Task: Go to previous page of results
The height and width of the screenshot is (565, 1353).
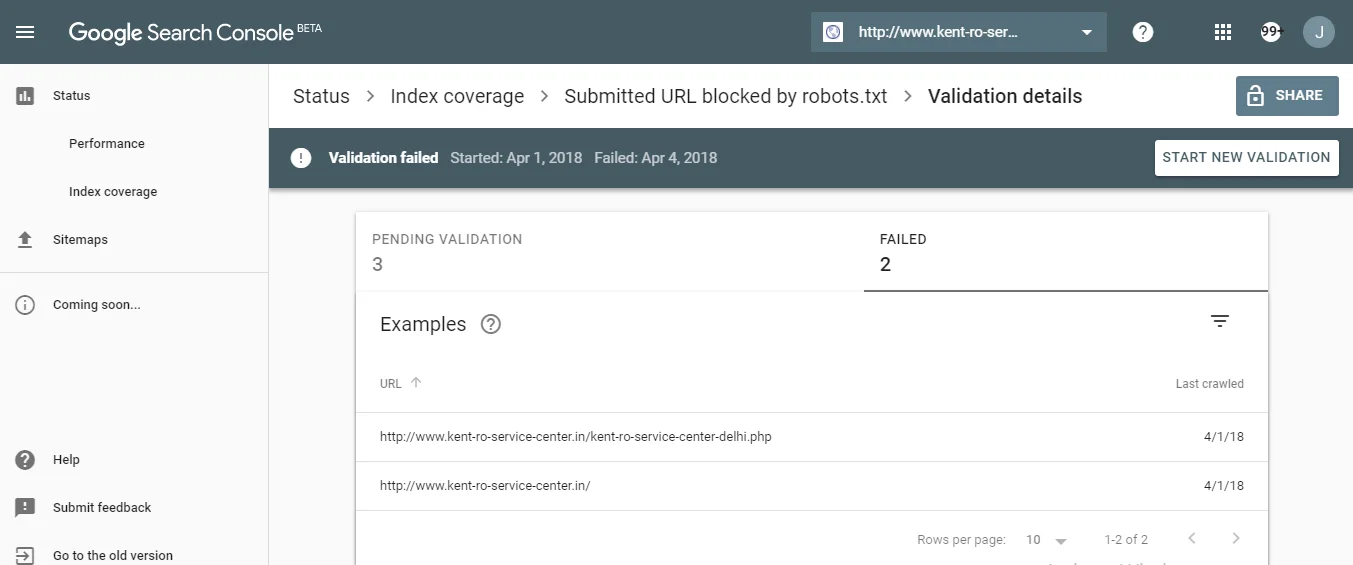Action: click(x=1191, y=539)
